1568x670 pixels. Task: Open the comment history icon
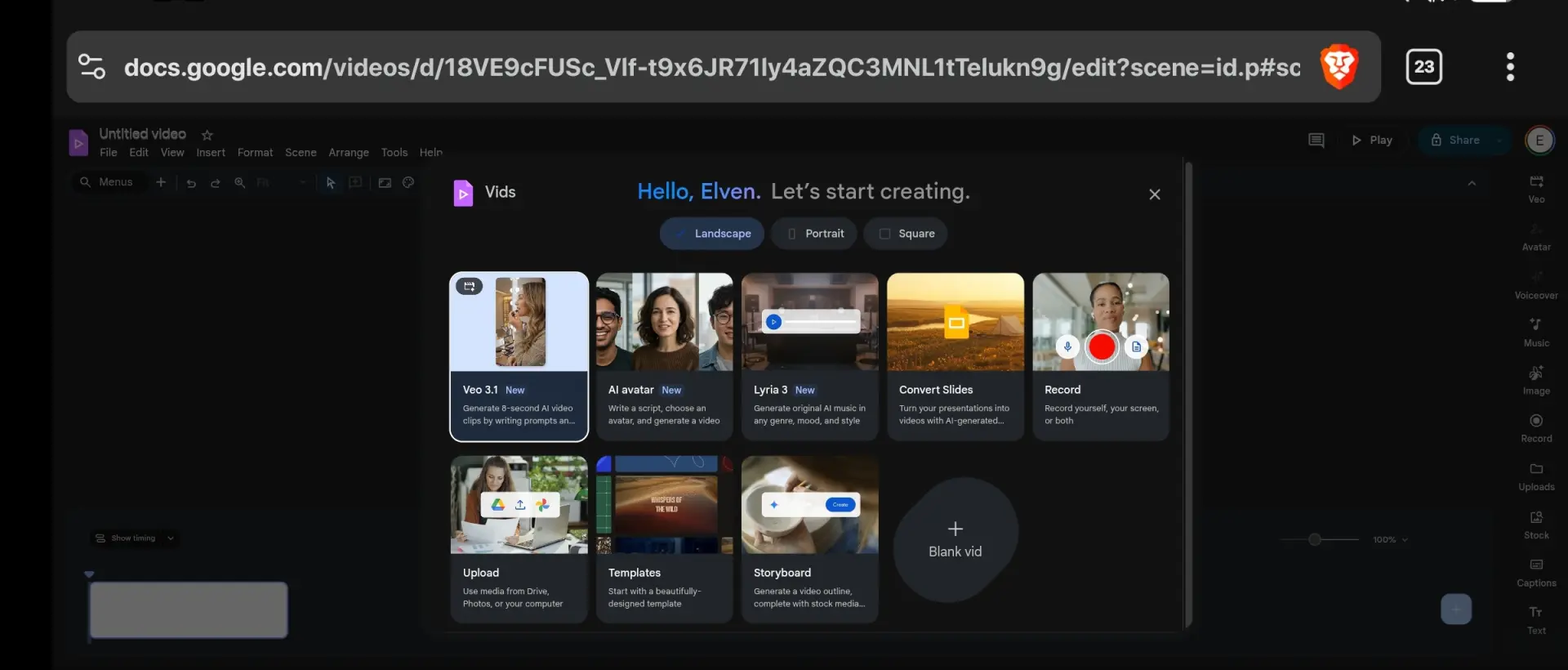pyautogui.click(x=1316, y=141)
